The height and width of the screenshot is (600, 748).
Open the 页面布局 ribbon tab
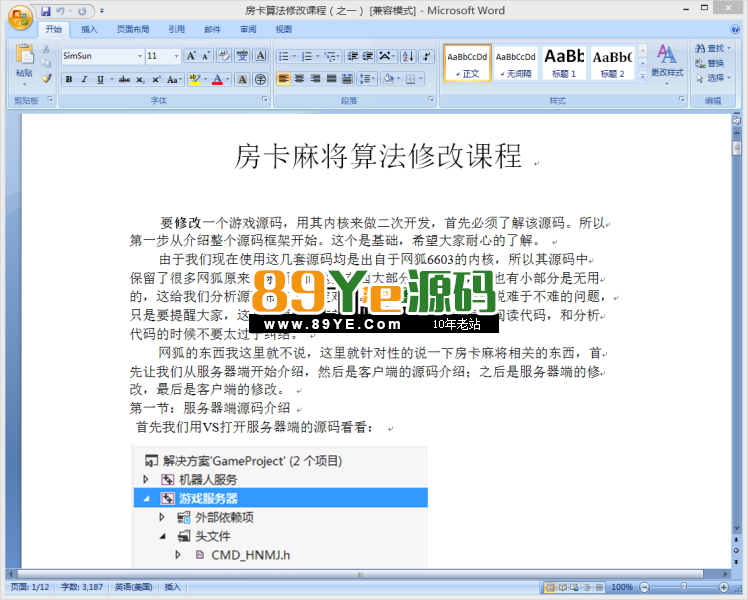(133, 30)
